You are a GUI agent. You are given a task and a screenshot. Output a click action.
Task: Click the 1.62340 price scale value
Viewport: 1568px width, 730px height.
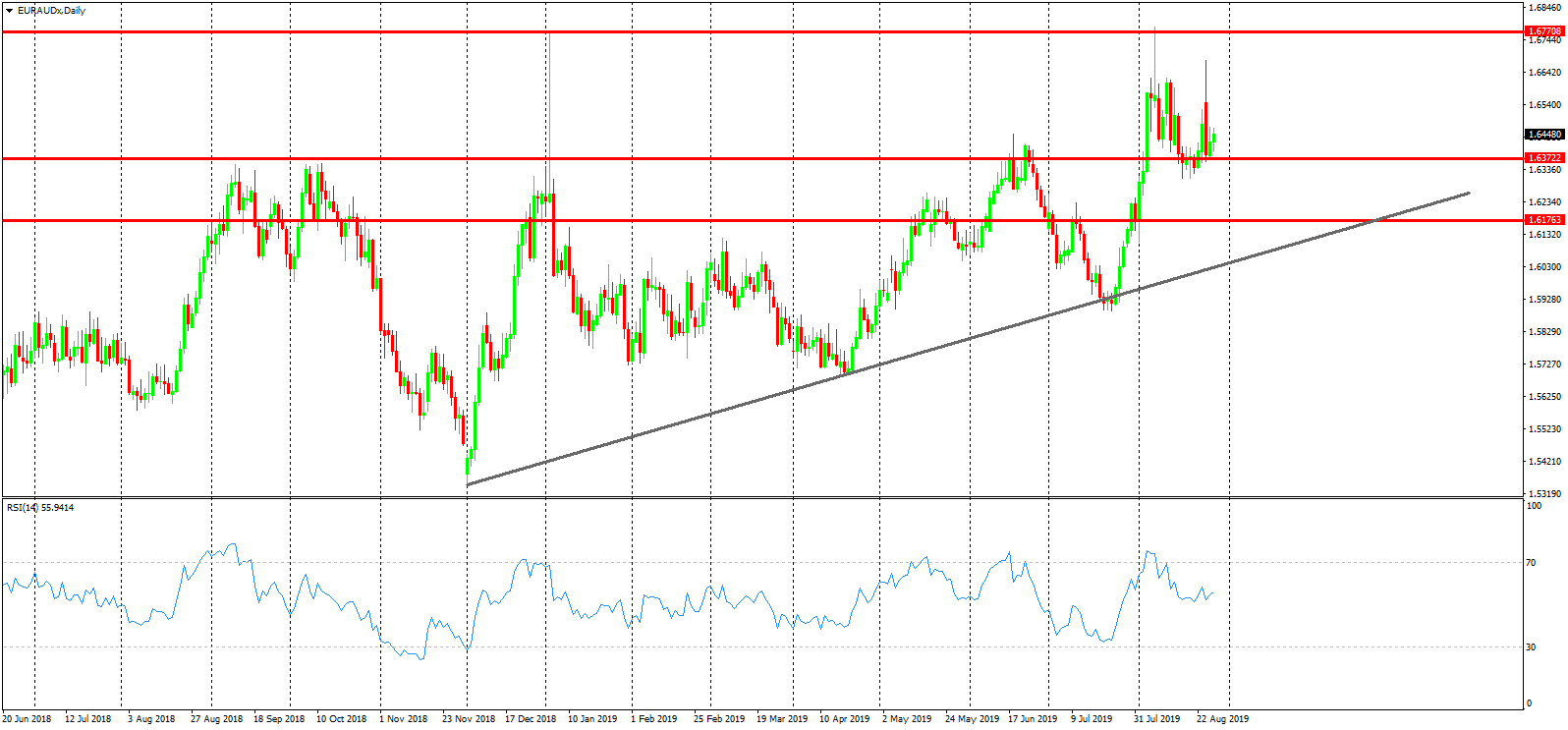[x=1544, y=202]
